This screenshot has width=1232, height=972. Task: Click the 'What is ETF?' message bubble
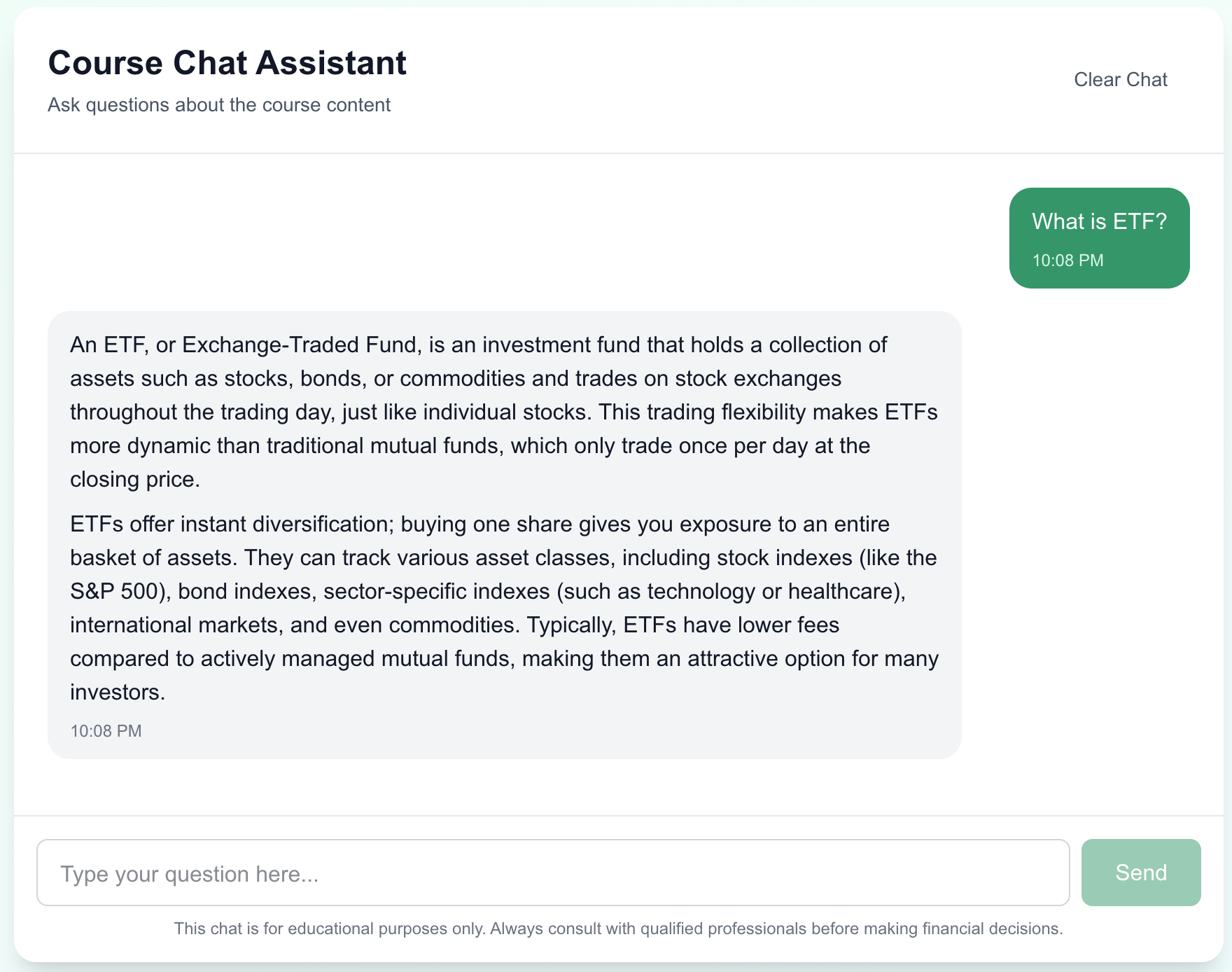1099,238
